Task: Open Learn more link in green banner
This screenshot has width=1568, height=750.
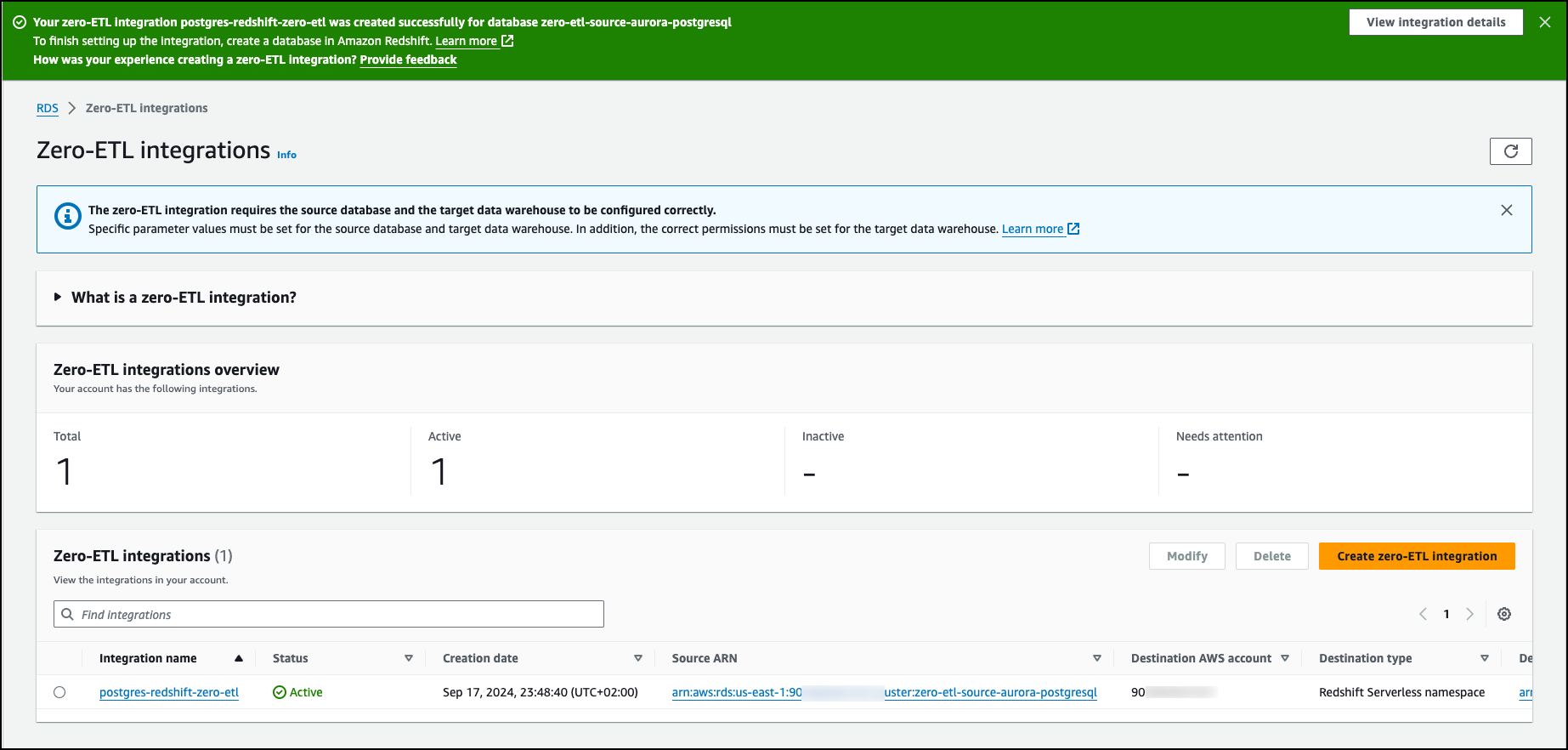Action: pyautogui.click(x=467, y=41)
